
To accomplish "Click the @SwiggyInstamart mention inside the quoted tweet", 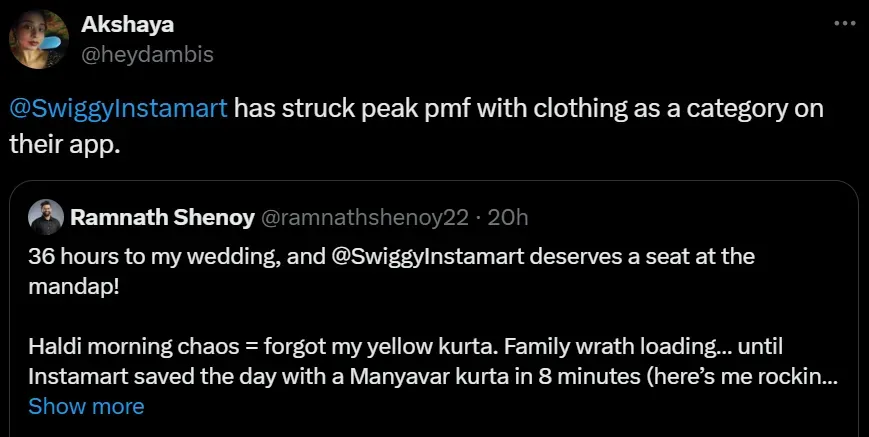I will tap(415, 255).
